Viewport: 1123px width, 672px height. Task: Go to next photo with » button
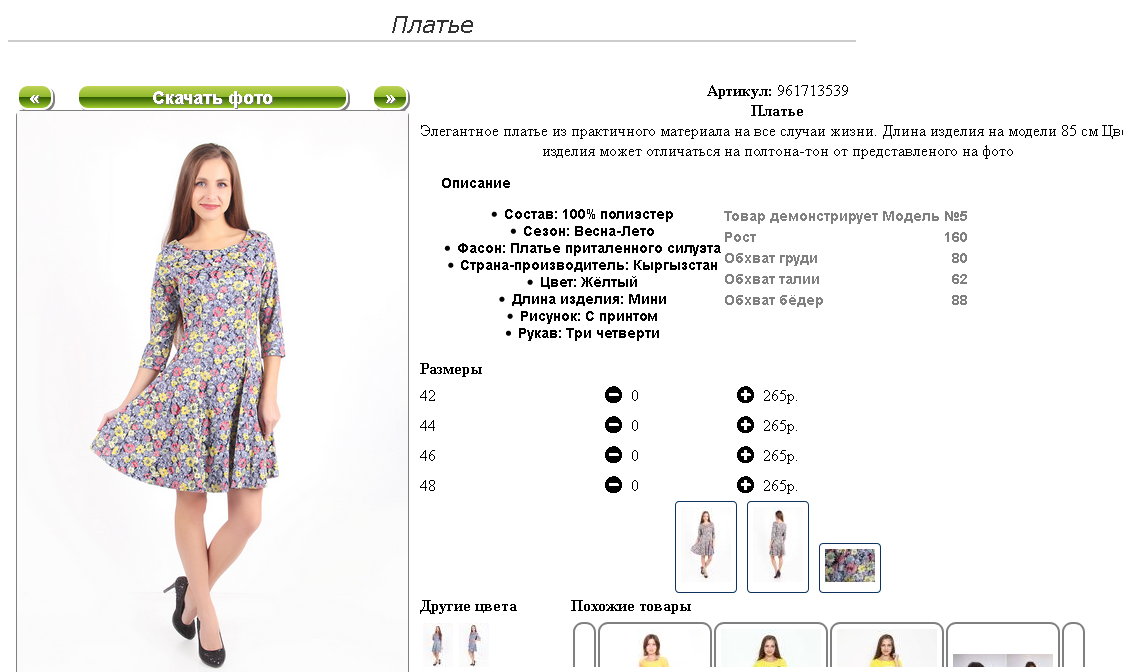[x=390, y=97]
